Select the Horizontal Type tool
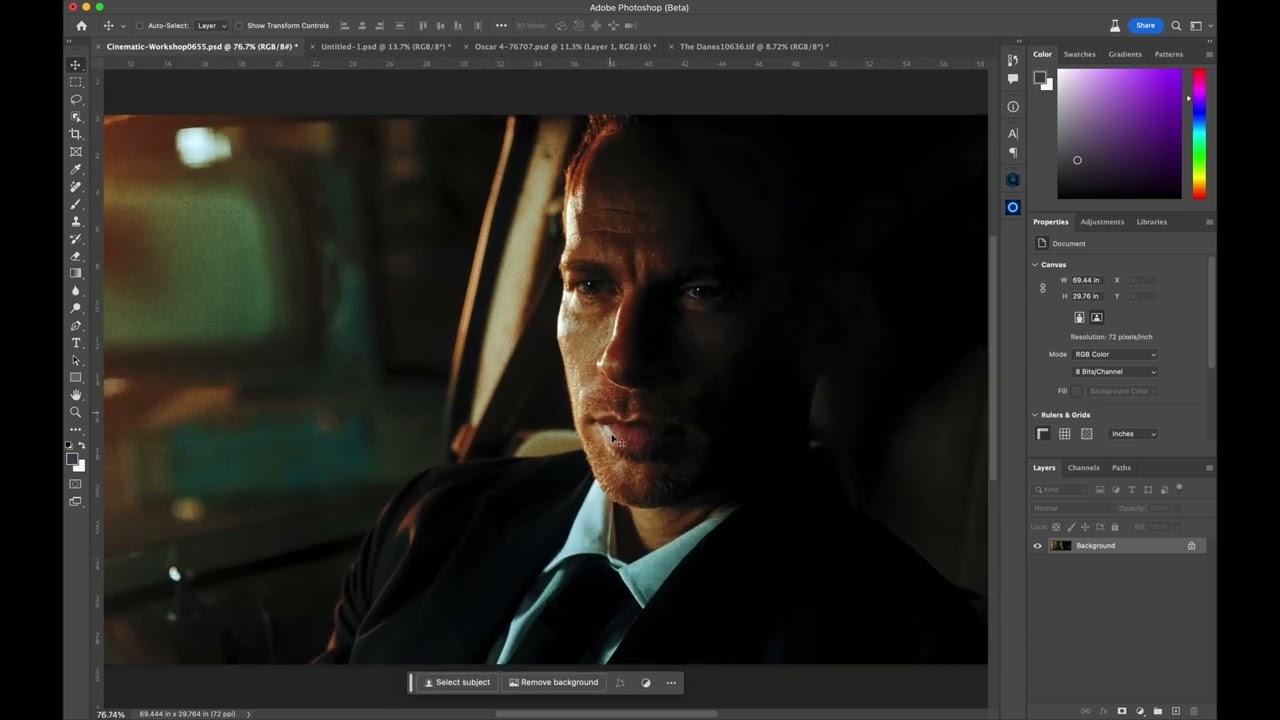The width and height of the screenshot is (1280, 720). 75,343
